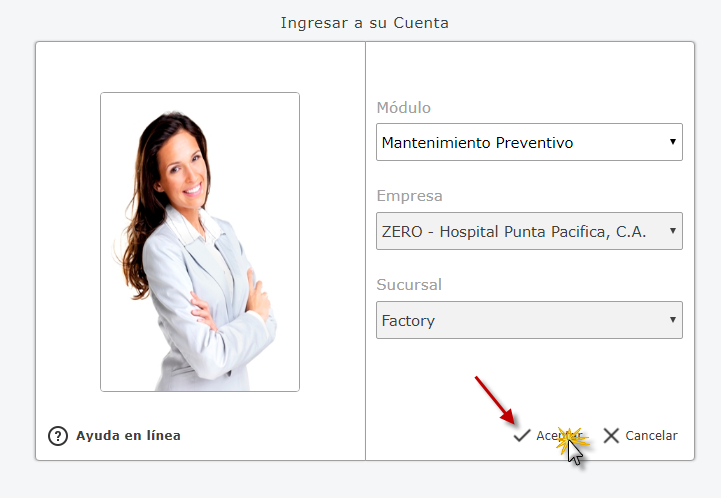Open the Ayuda en línea link

click(x=128, y=435)
